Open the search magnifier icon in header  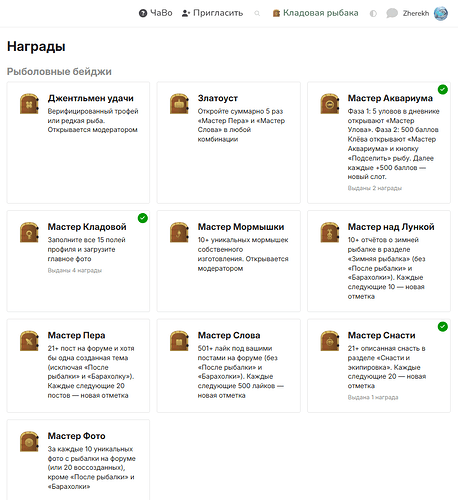pos(257,13)
